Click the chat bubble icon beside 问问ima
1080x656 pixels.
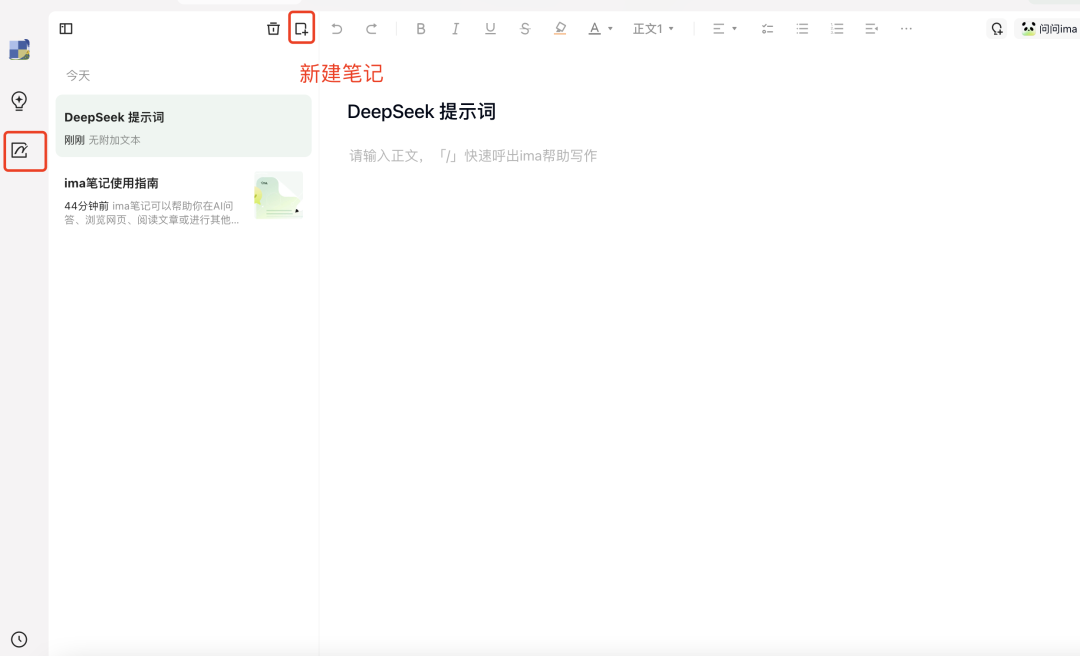pos(997,29)
